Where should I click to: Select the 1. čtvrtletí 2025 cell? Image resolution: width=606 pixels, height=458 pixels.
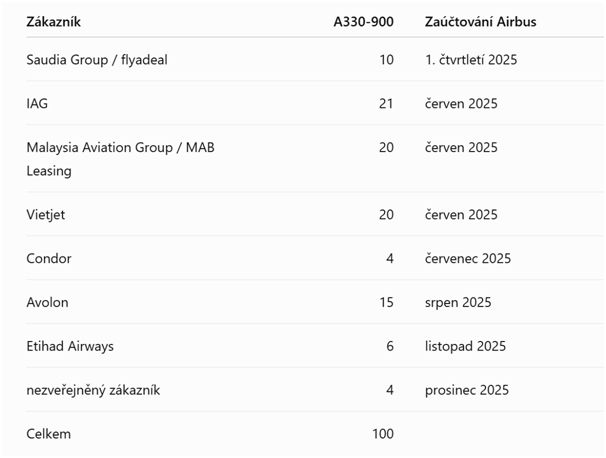tap(471, 60)
